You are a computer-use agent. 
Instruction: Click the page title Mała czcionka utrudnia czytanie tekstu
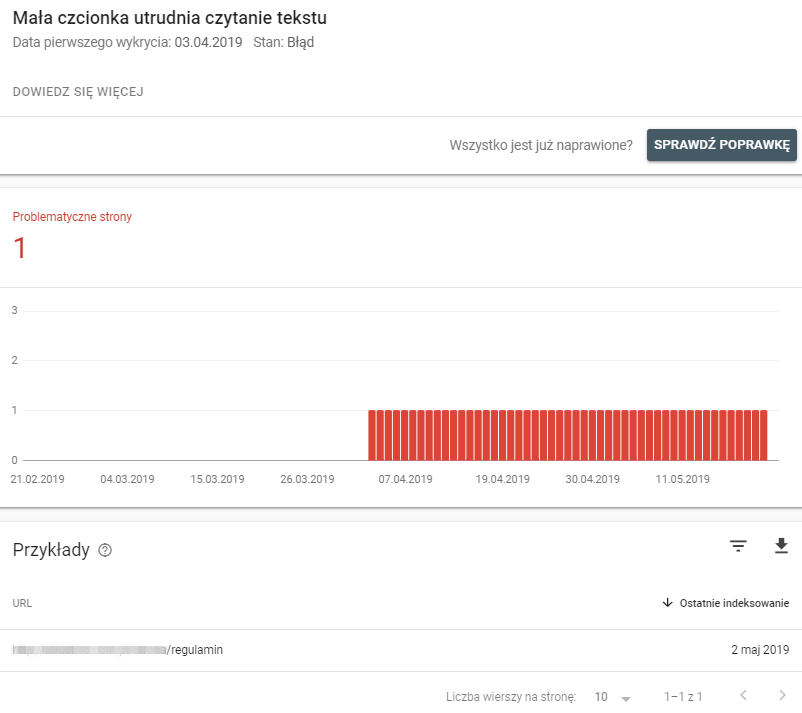tap(169, 18)
